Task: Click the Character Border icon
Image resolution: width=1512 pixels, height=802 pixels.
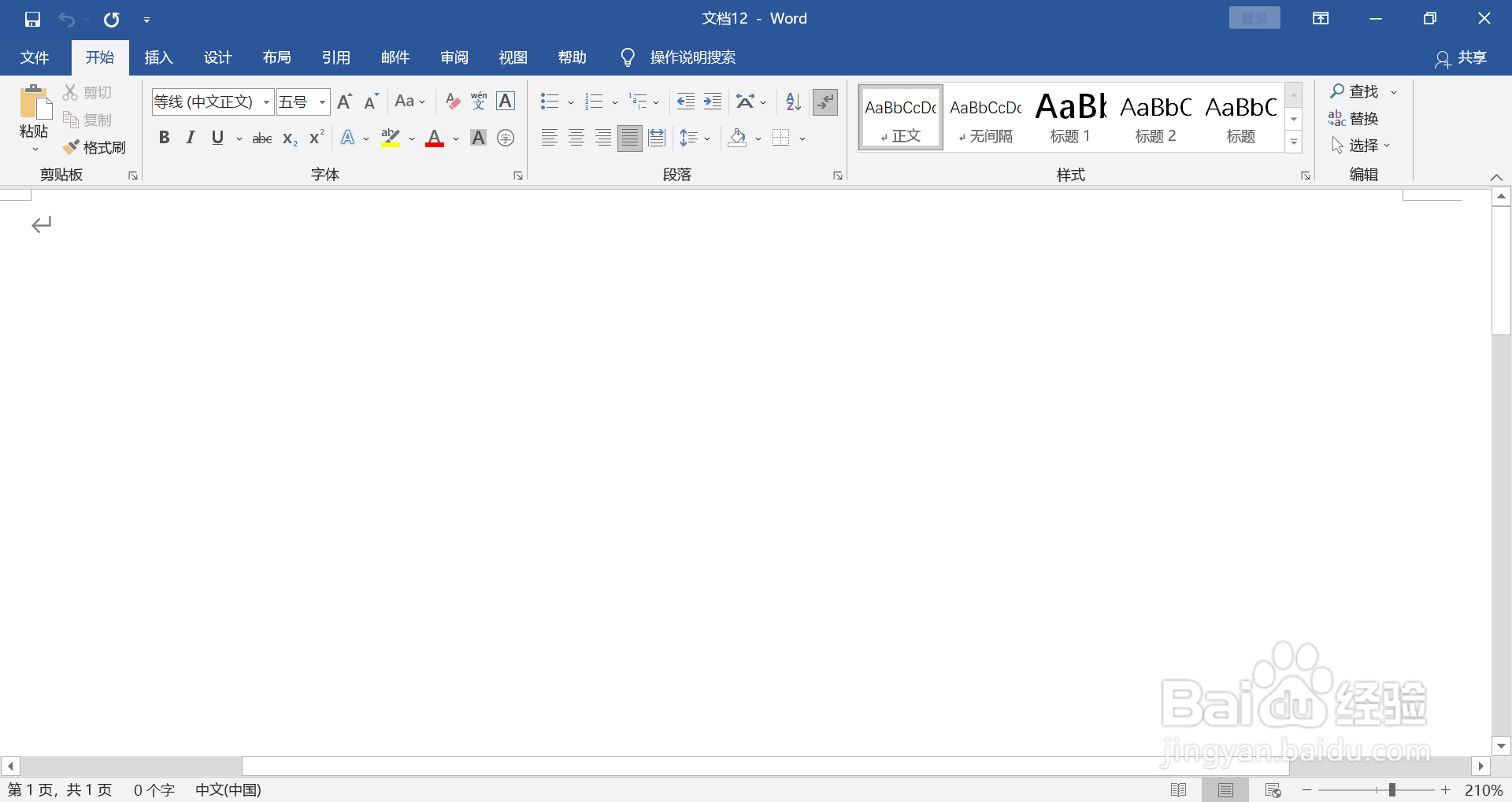Action: point(506,102)
